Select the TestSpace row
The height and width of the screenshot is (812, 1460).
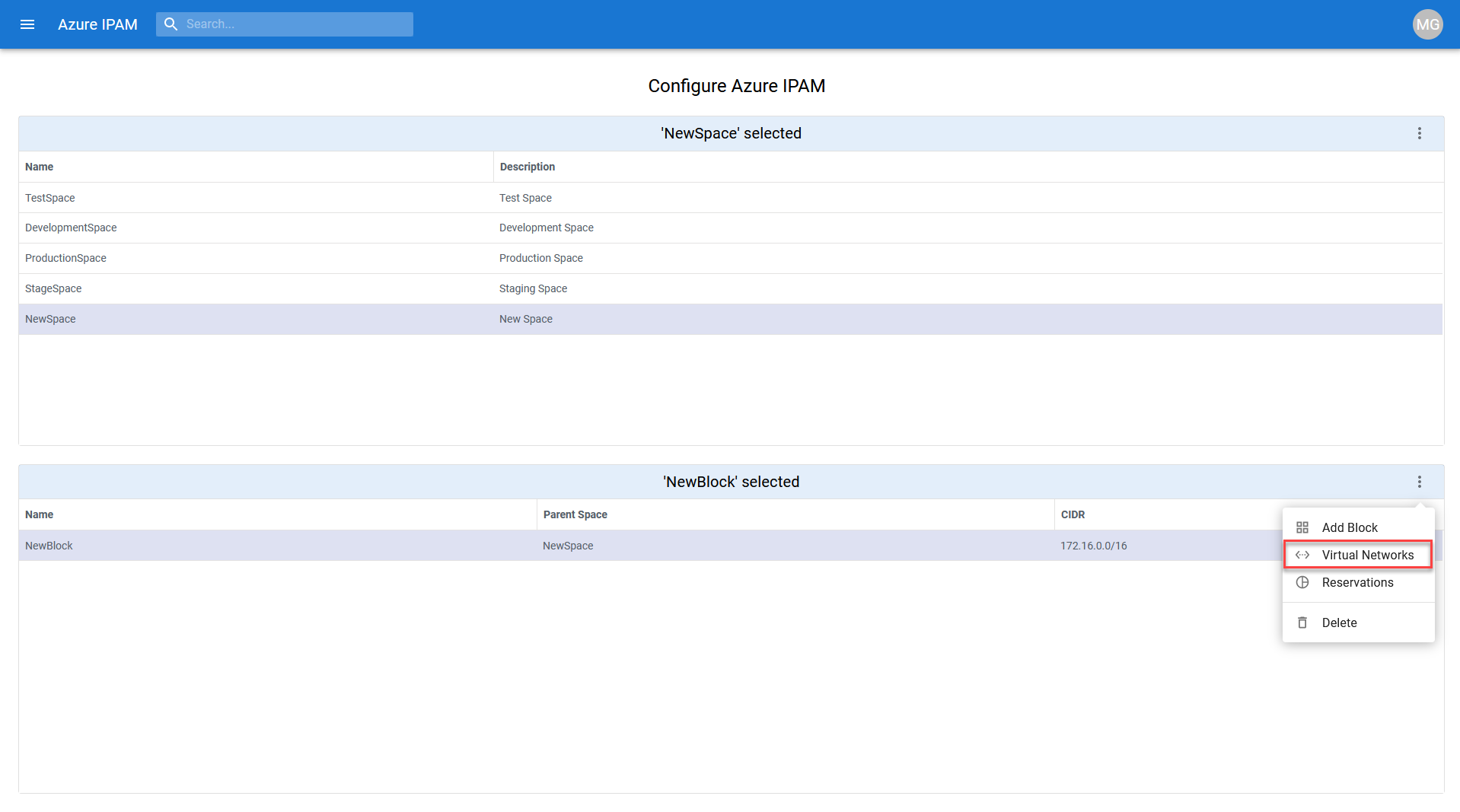point(730,198)
